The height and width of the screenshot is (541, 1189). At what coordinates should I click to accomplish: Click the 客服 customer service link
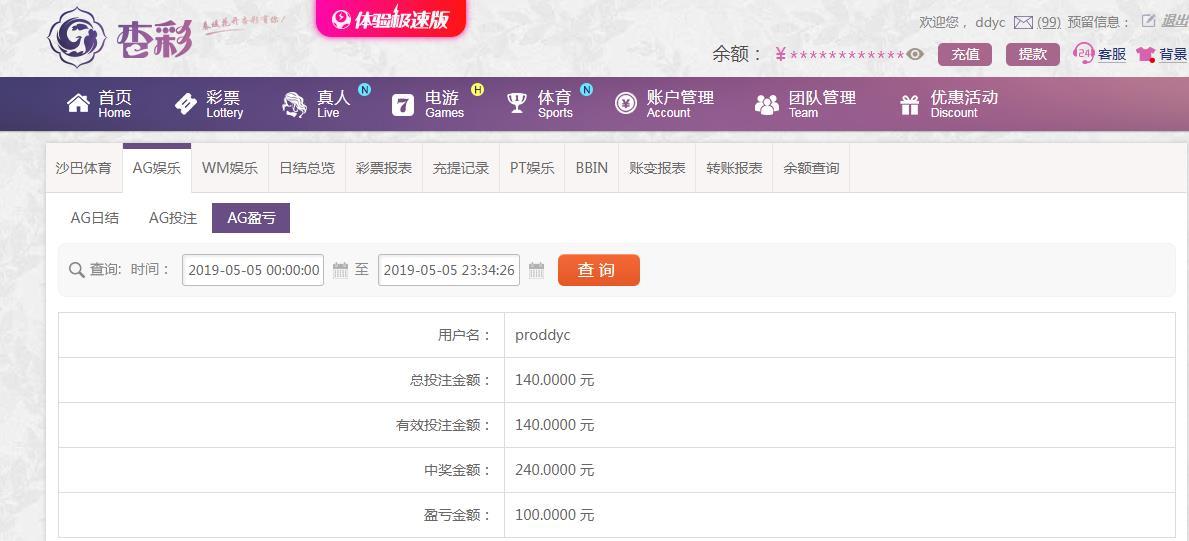click(1112, 55)
